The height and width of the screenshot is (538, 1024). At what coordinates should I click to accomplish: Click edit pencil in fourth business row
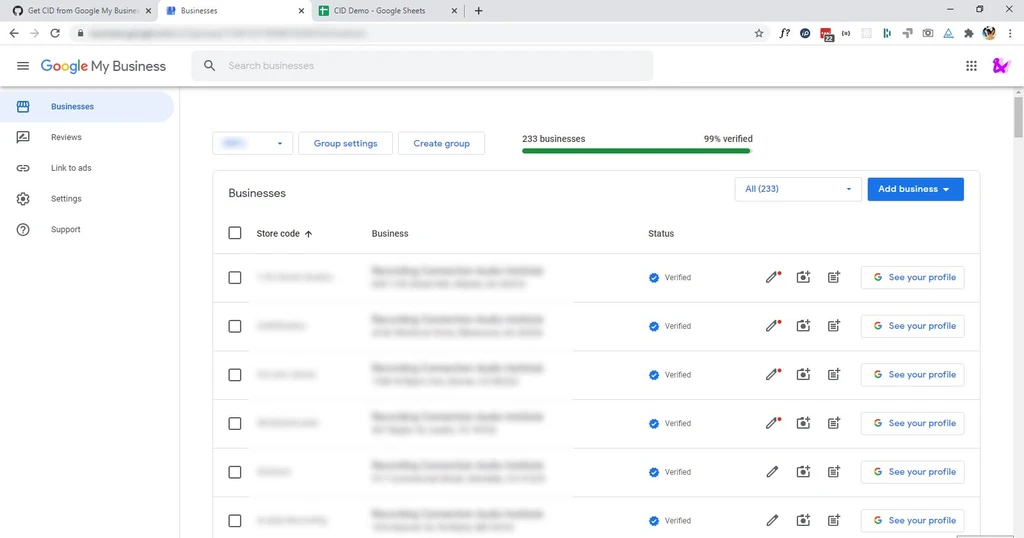click(x=773, y=423)
